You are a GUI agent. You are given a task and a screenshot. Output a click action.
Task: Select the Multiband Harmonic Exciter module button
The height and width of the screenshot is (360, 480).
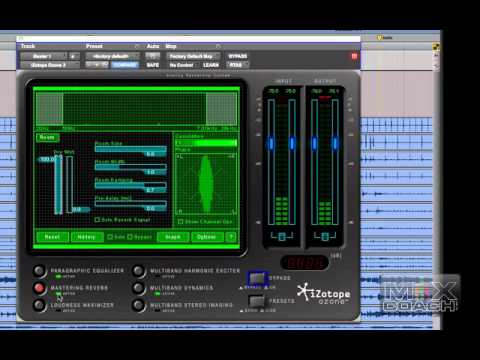click(x=138, y=271)
